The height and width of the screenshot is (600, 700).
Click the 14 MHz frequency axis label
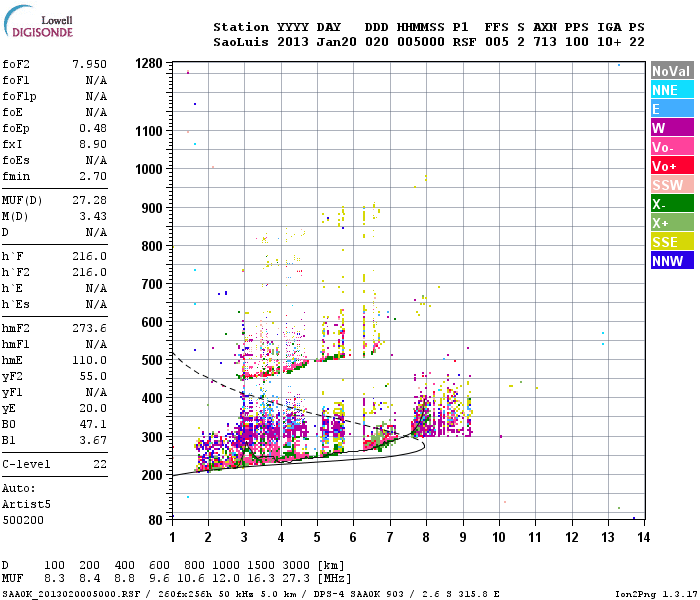point(643,537)
